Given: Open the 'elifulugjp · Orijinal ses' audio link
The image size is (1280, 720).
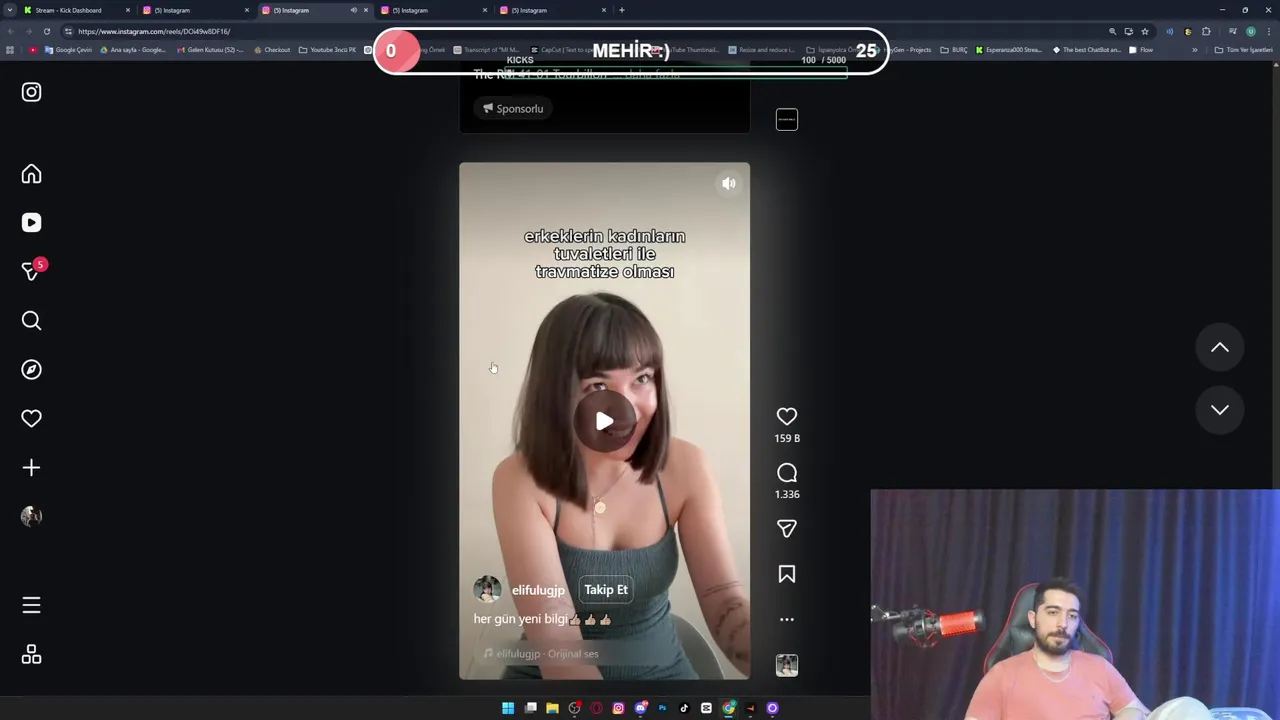Looking at the screenshot, I should [x=541, y=654].
